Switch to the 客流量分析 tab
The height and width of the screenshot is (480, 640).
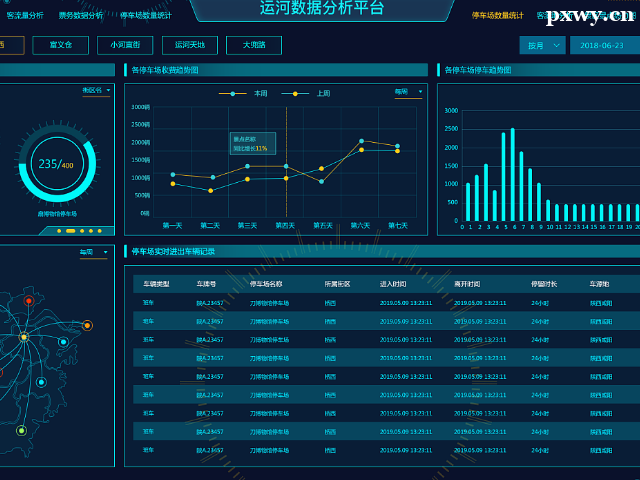click(25, 16)
